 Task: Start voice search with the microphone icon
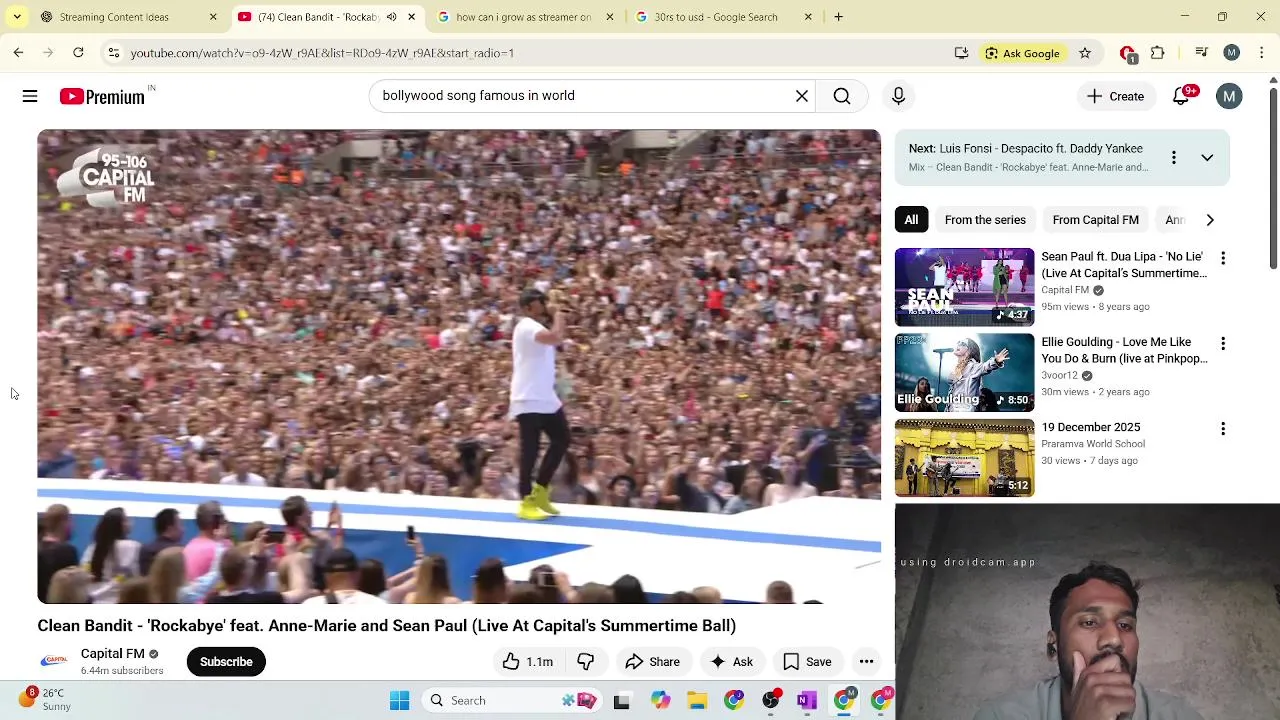coord(898,96)
